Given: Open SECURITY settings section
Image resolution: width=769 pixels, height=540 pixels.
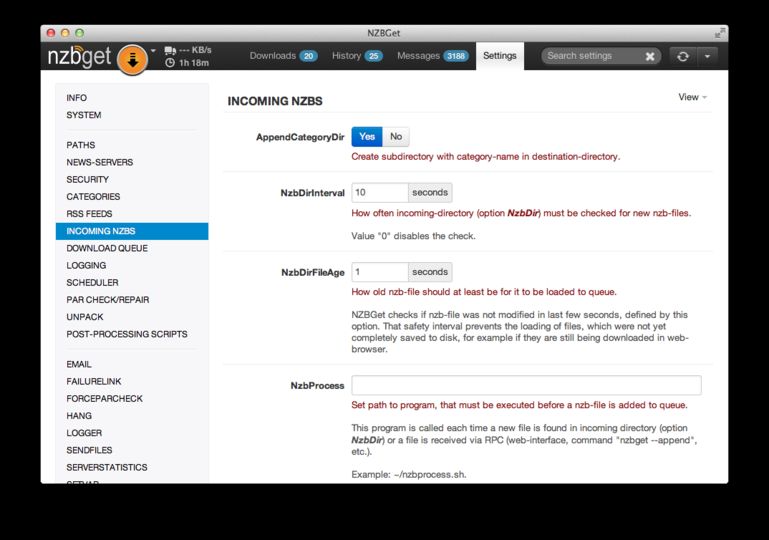Looking at the screenshot, I should pyautogui.click(x=88, y=180).
